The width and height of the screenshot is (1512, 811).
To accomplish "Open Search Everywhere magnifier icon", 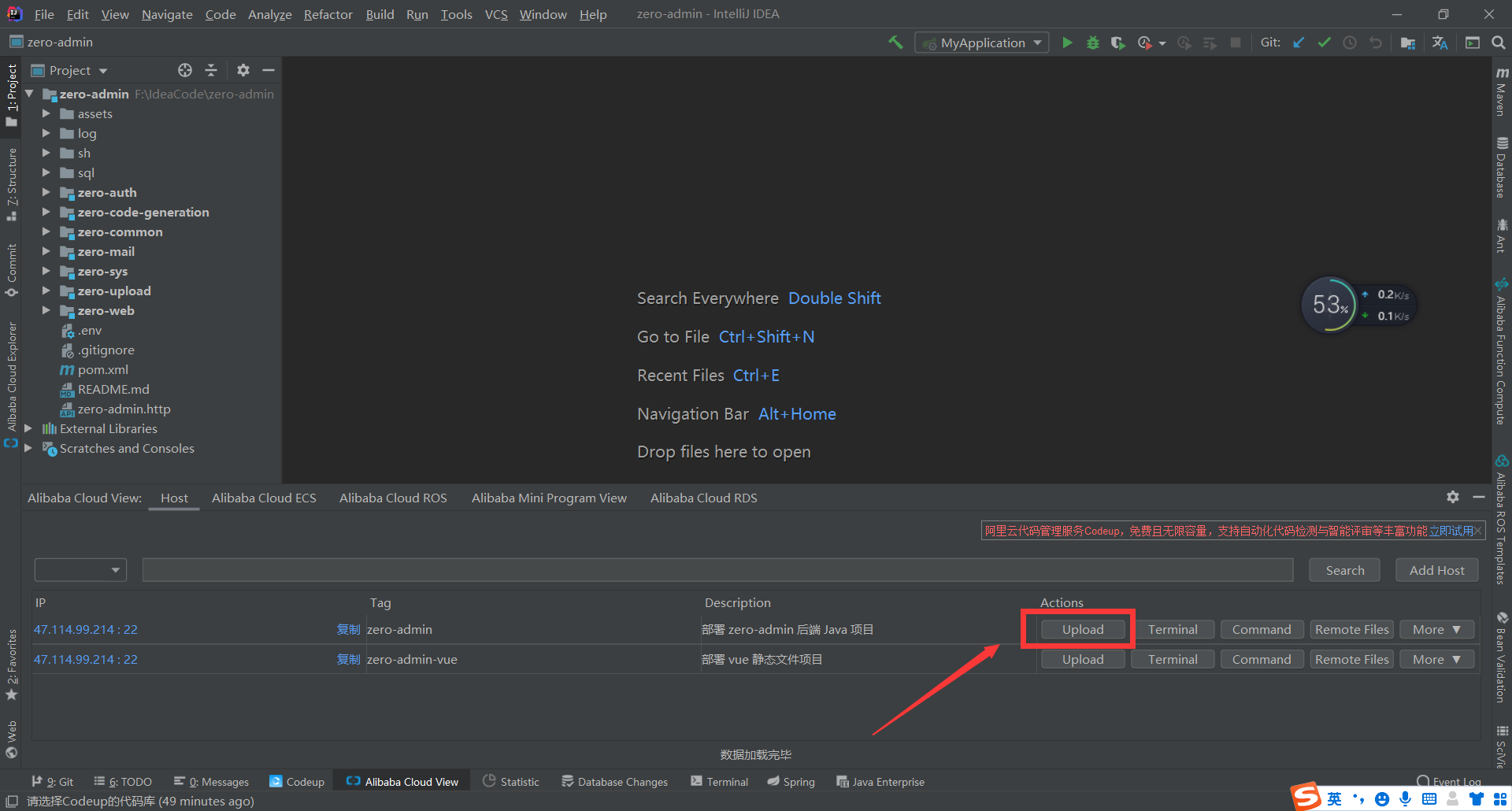I will tap(1499, 43).
